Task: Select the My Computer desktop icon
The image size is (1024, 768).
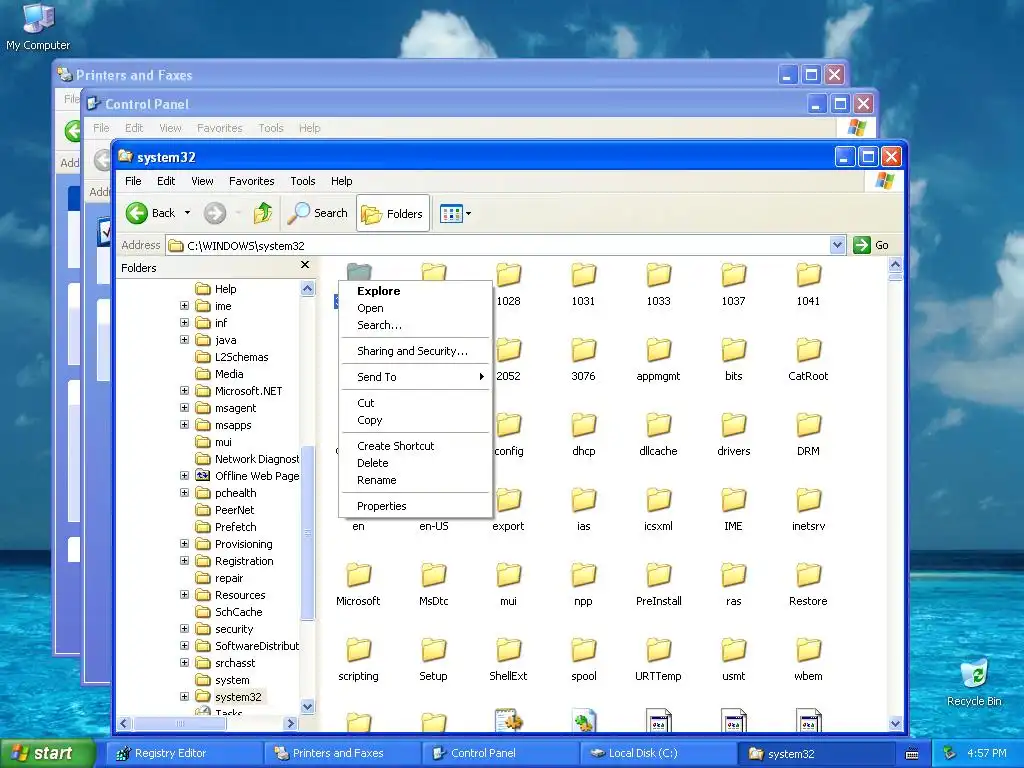Action: (38, 26)
